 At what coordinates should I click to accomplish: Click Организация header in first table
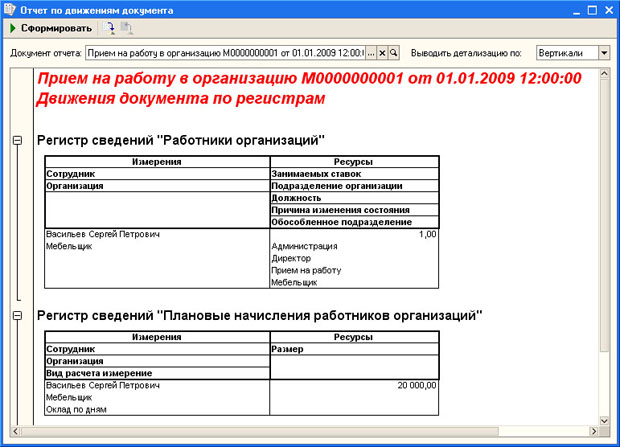tap(157, 186)
